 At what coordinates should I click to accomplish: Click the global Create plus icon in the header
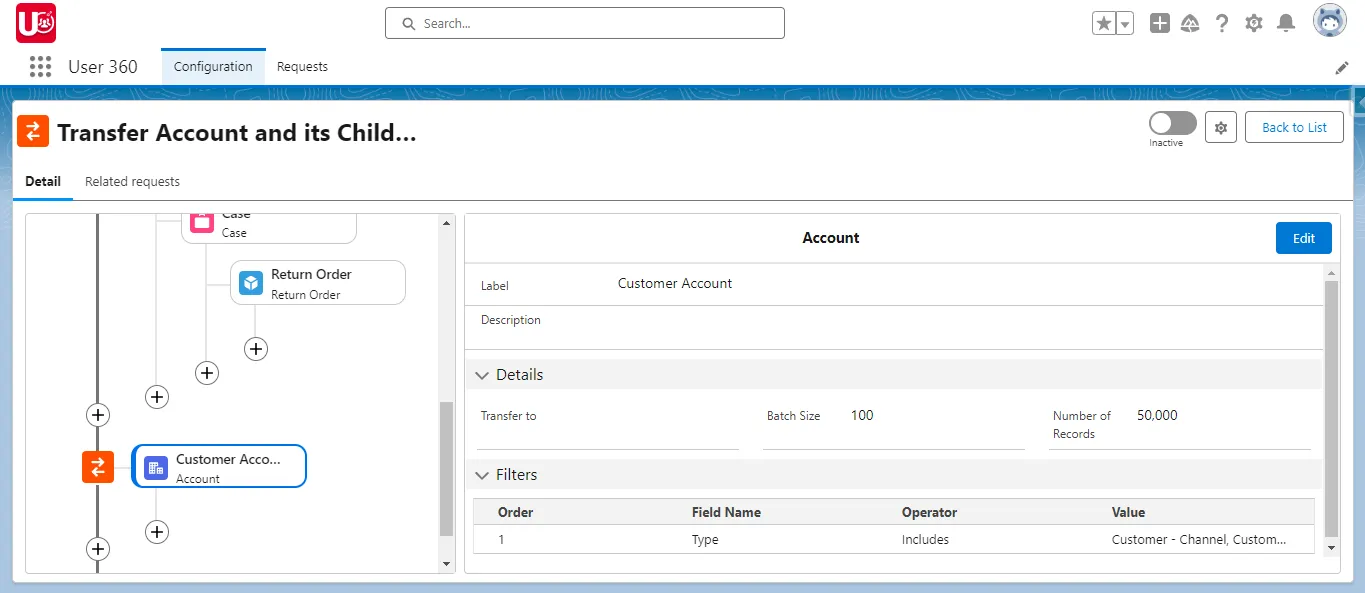(1159, 22)
